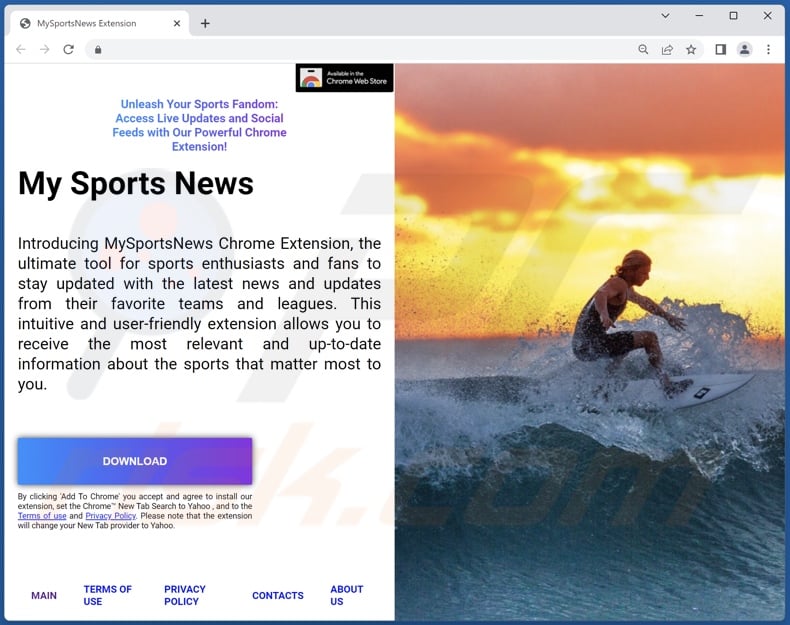
Task: Expand the tab search chevron
Action: point(666,16)
